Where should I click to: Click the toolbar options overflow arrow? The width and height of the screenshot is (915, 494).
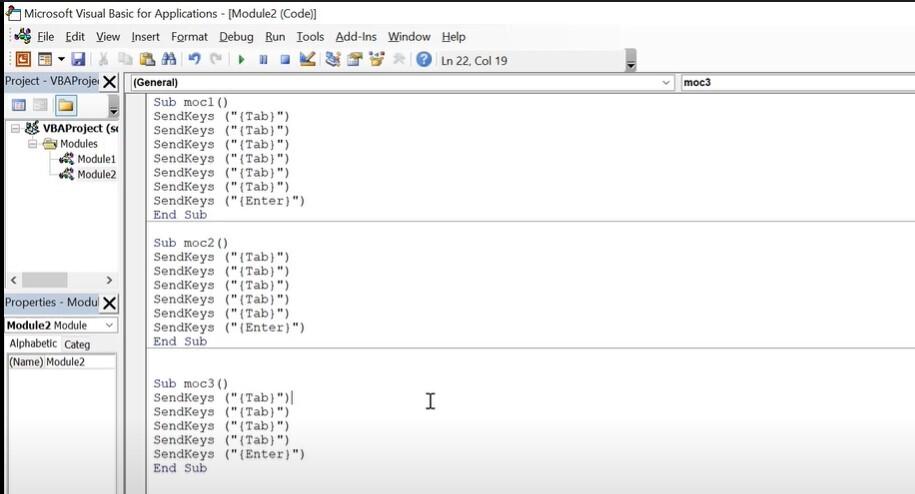tap(631, 60)
